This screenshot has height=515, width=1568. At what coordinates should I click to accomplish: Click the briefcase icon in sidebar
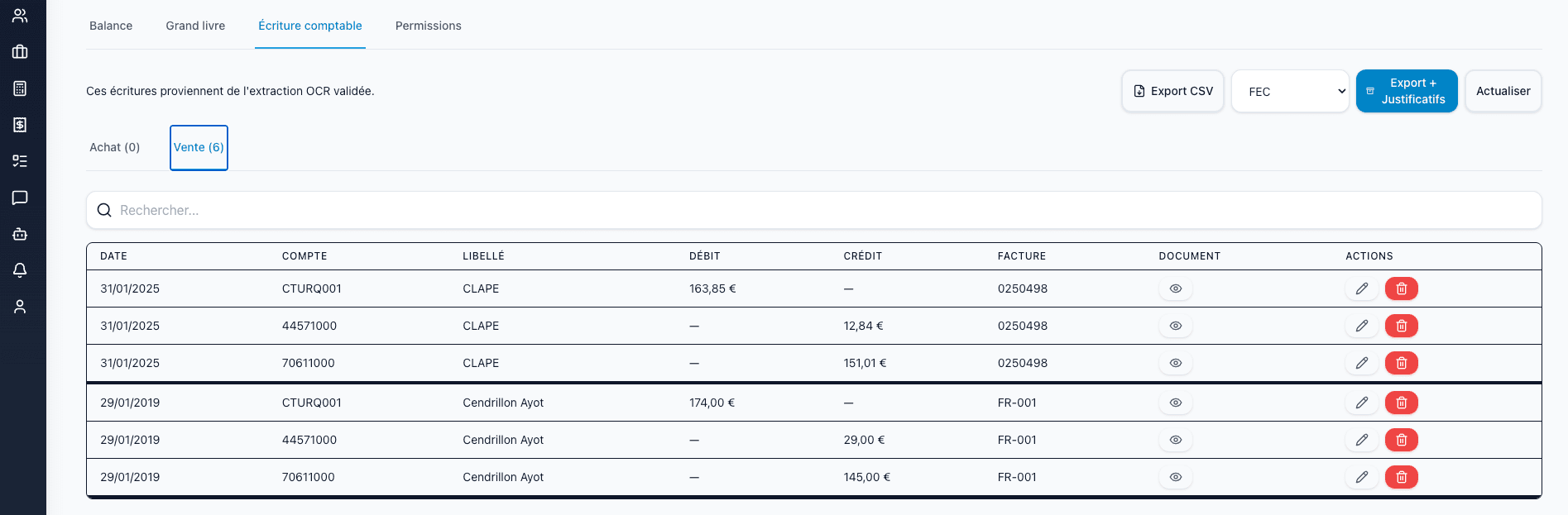click(20, 52)
